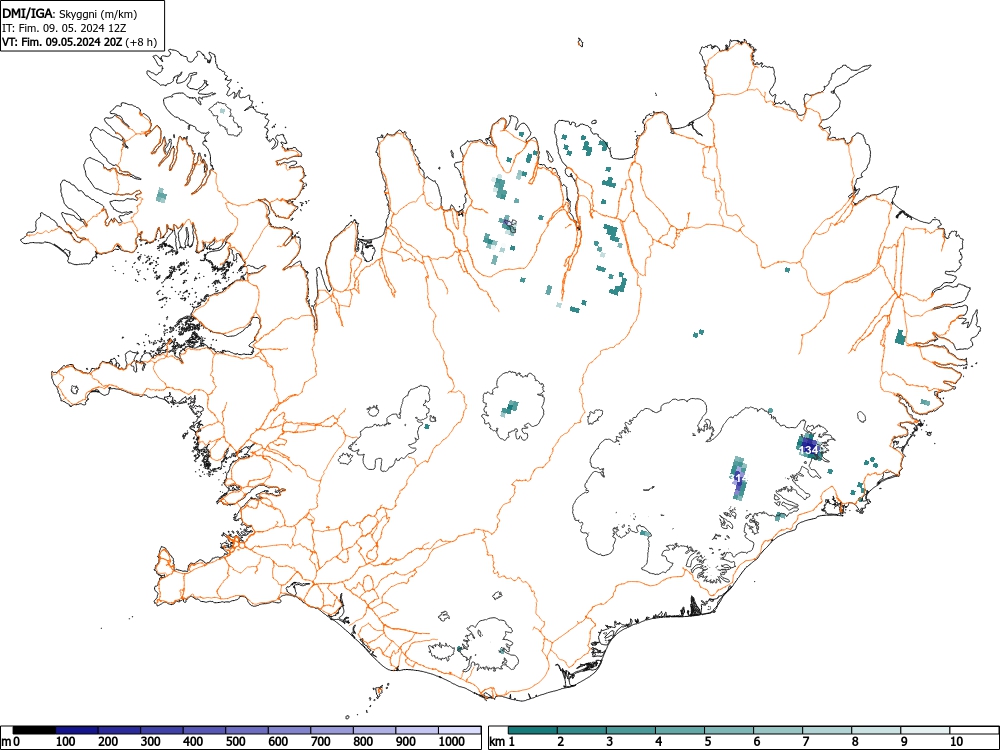Select the 9–10 km pale legend swatch
The height and width of the screenshot is (750, 1000).
[x=925, y=730]
